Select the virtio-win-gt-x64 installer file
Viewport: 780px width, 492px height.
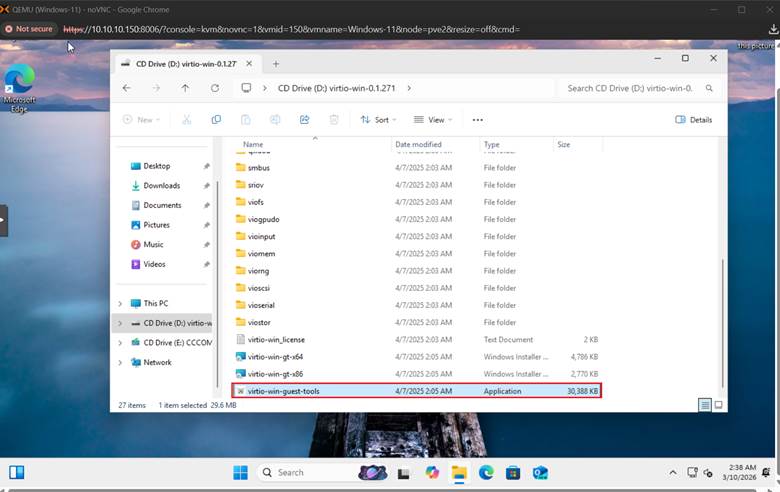point(275,356)
